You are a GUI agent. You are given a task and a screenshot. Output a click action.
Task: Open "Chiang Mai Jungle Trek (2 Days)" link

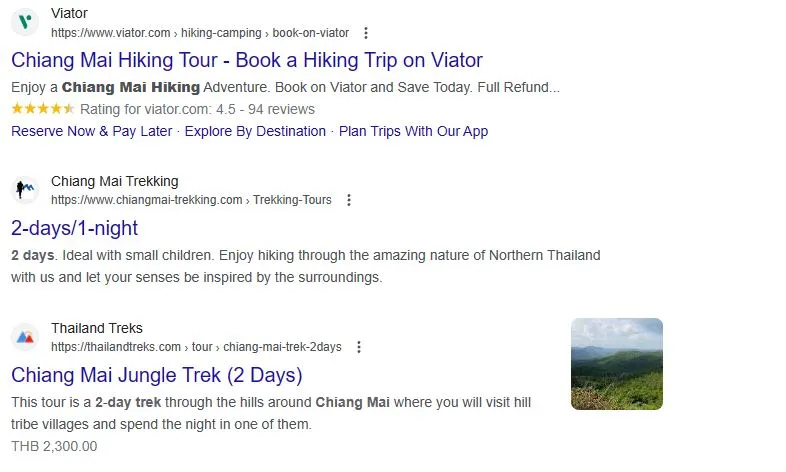(156, 375)
